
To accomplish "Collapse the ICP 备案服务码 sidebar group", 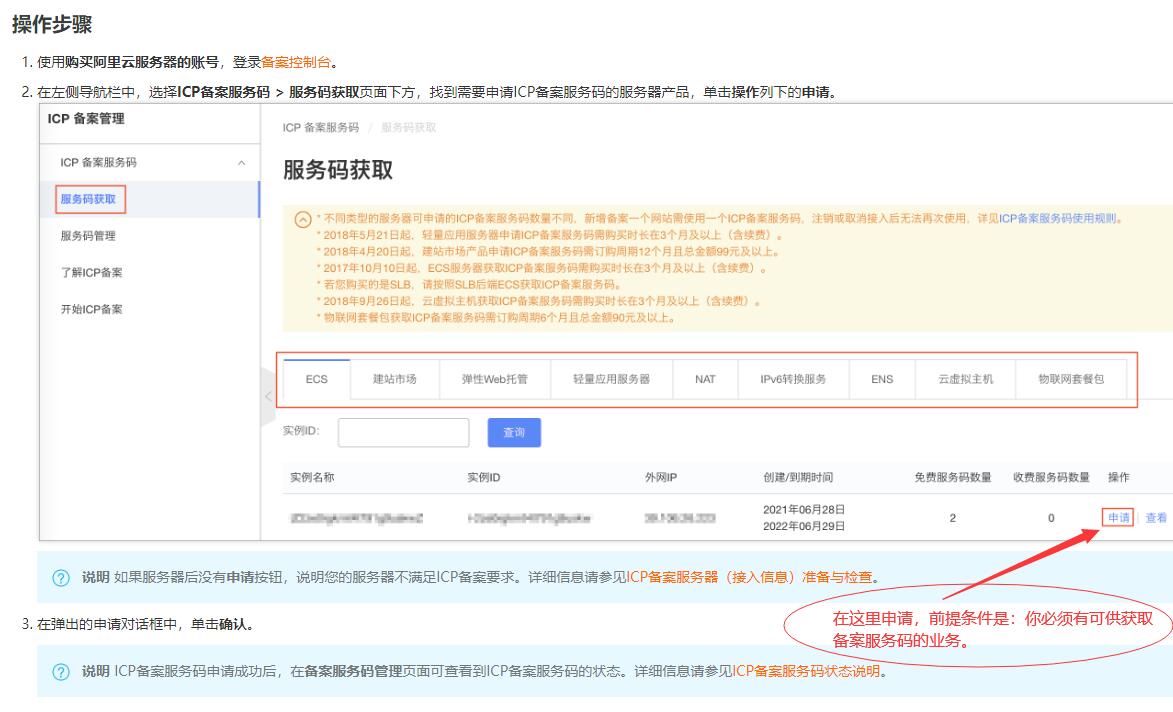I will point(239,162).
